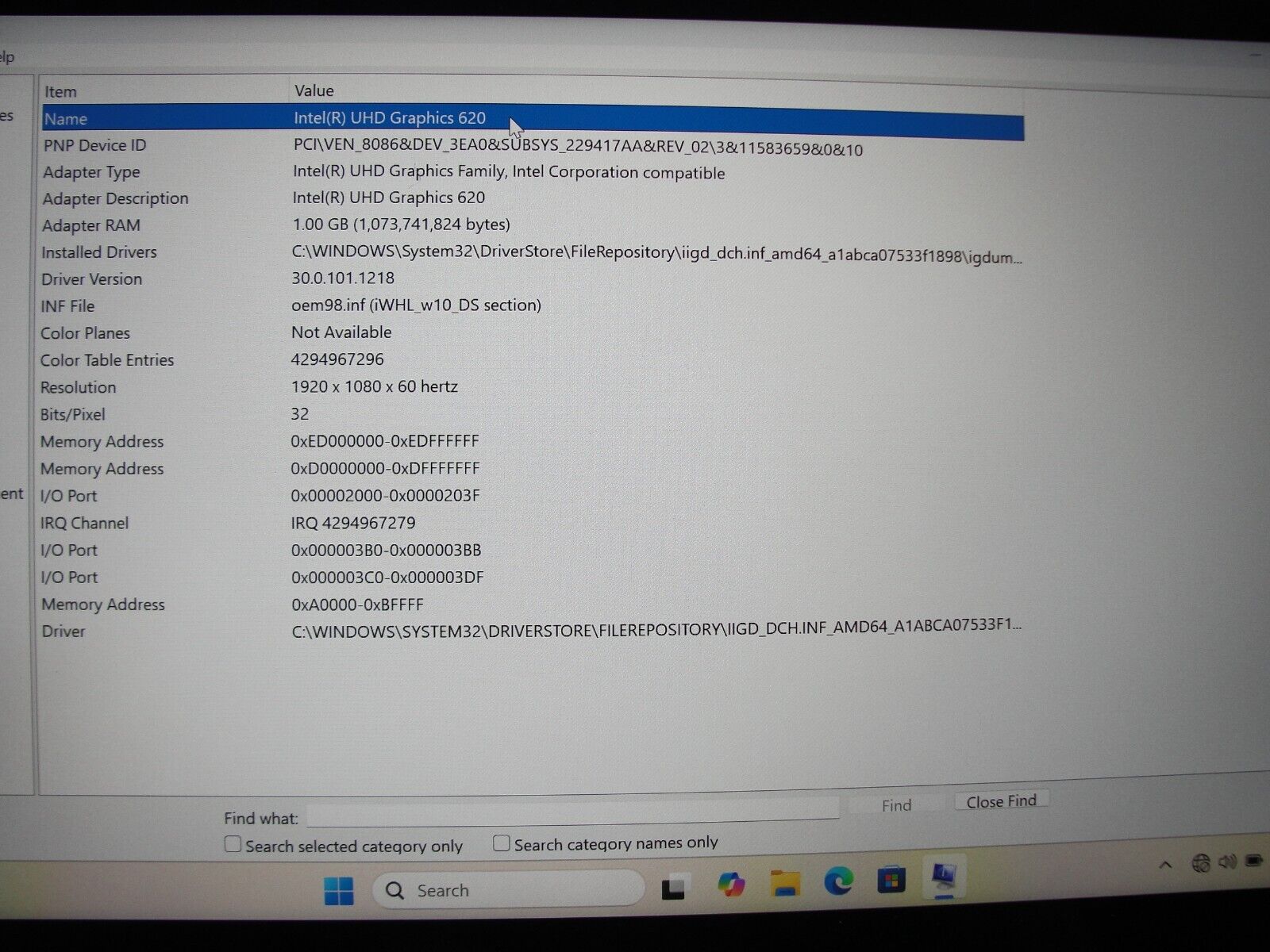Open File Explorer from the taskbar
Viewport: 1270px width, 952px height.
tap(784, 883)
